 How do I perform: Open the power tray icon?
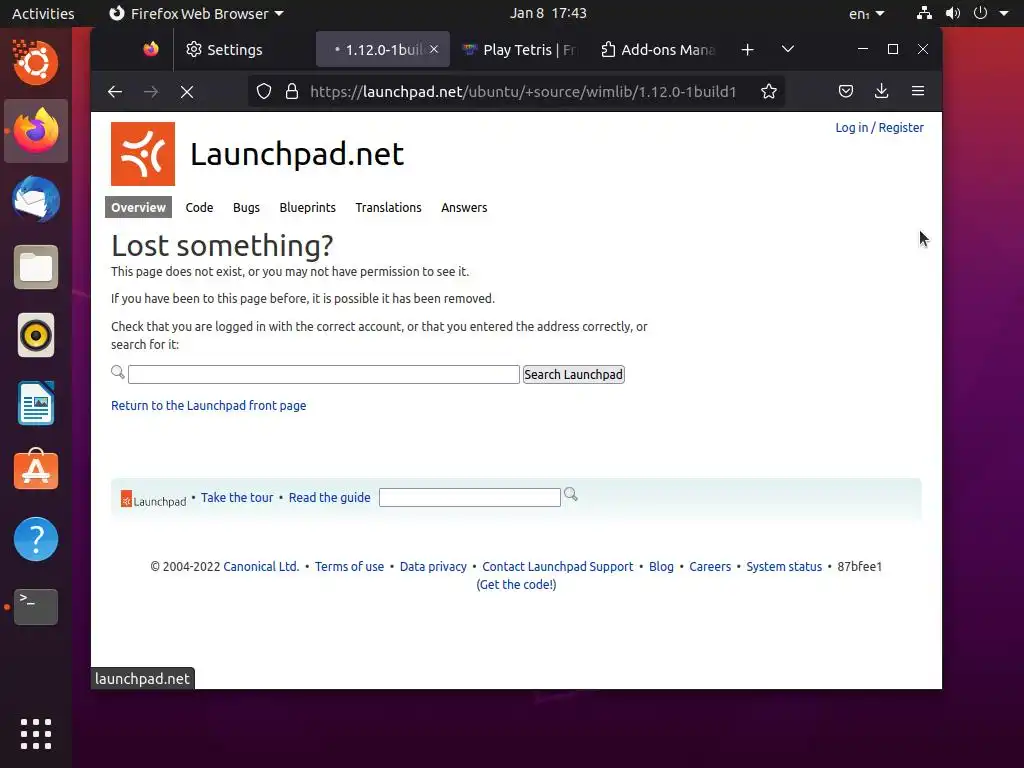click(980, 13)
